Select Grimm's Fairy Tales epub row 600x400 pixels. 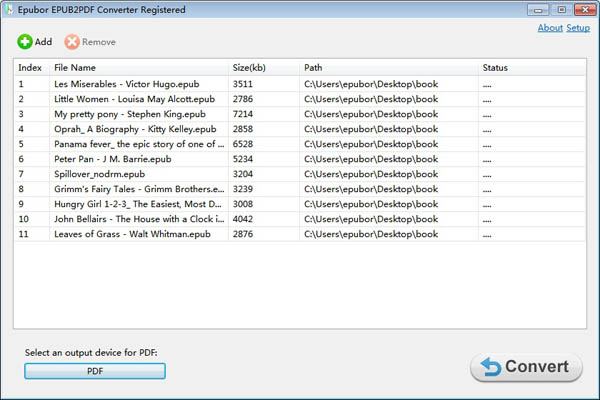[x=134, y=189]
